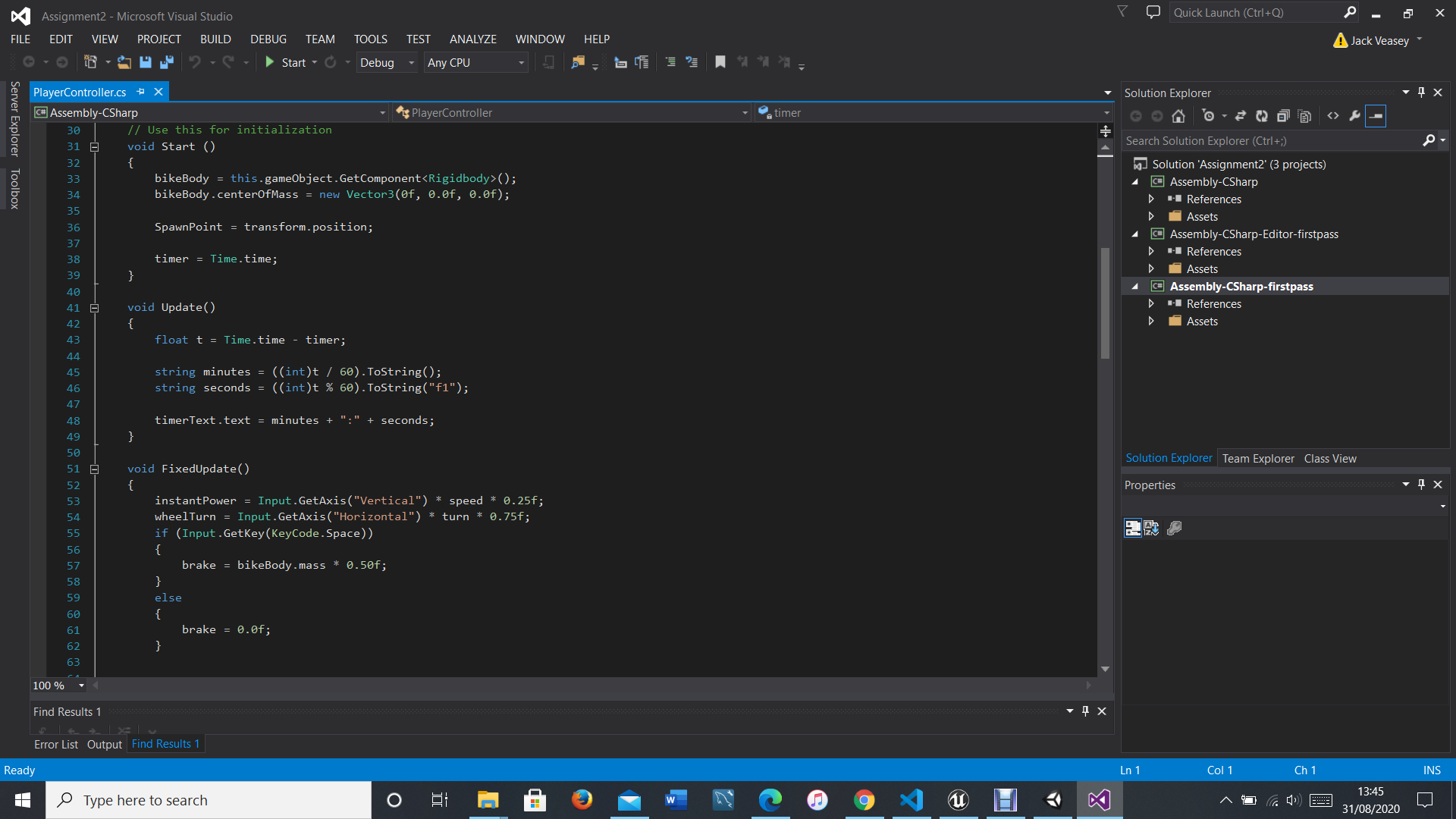Open the notifications flag icon in title bar
The width and height of the screenshot is (1456, 819).
point(1122,12)
